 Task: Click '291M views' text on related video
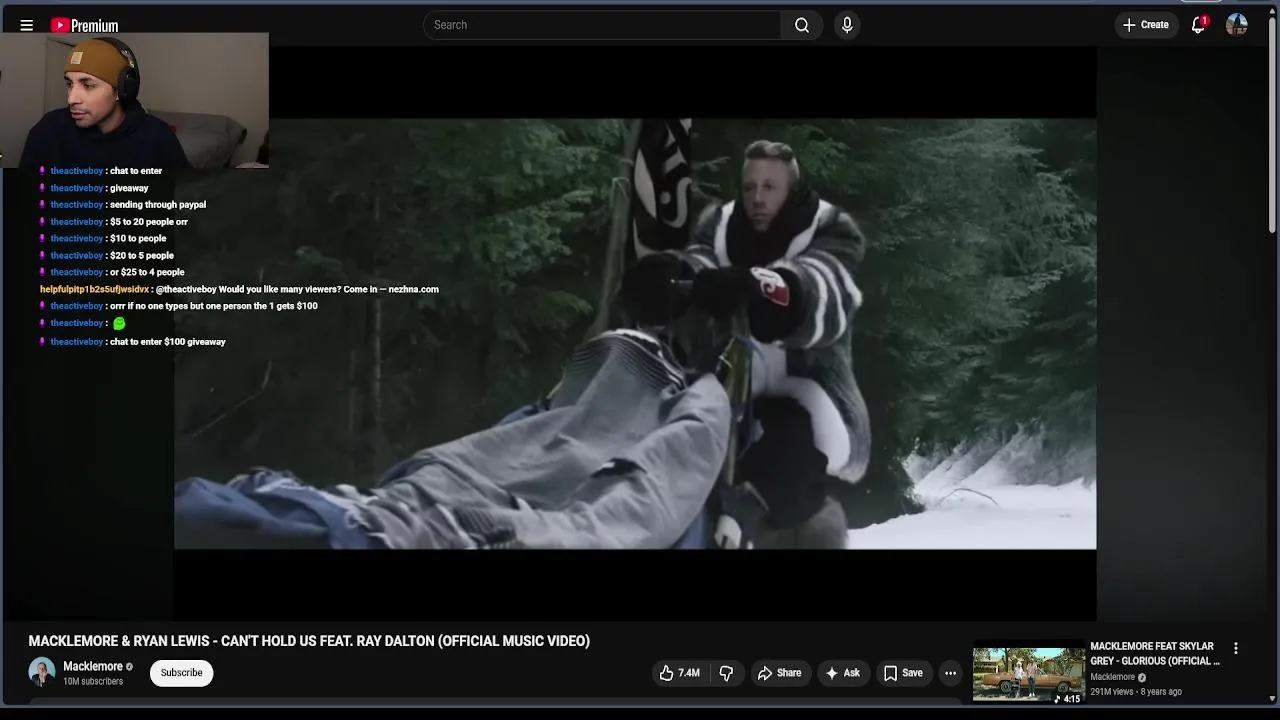[x=1112, y=692]
